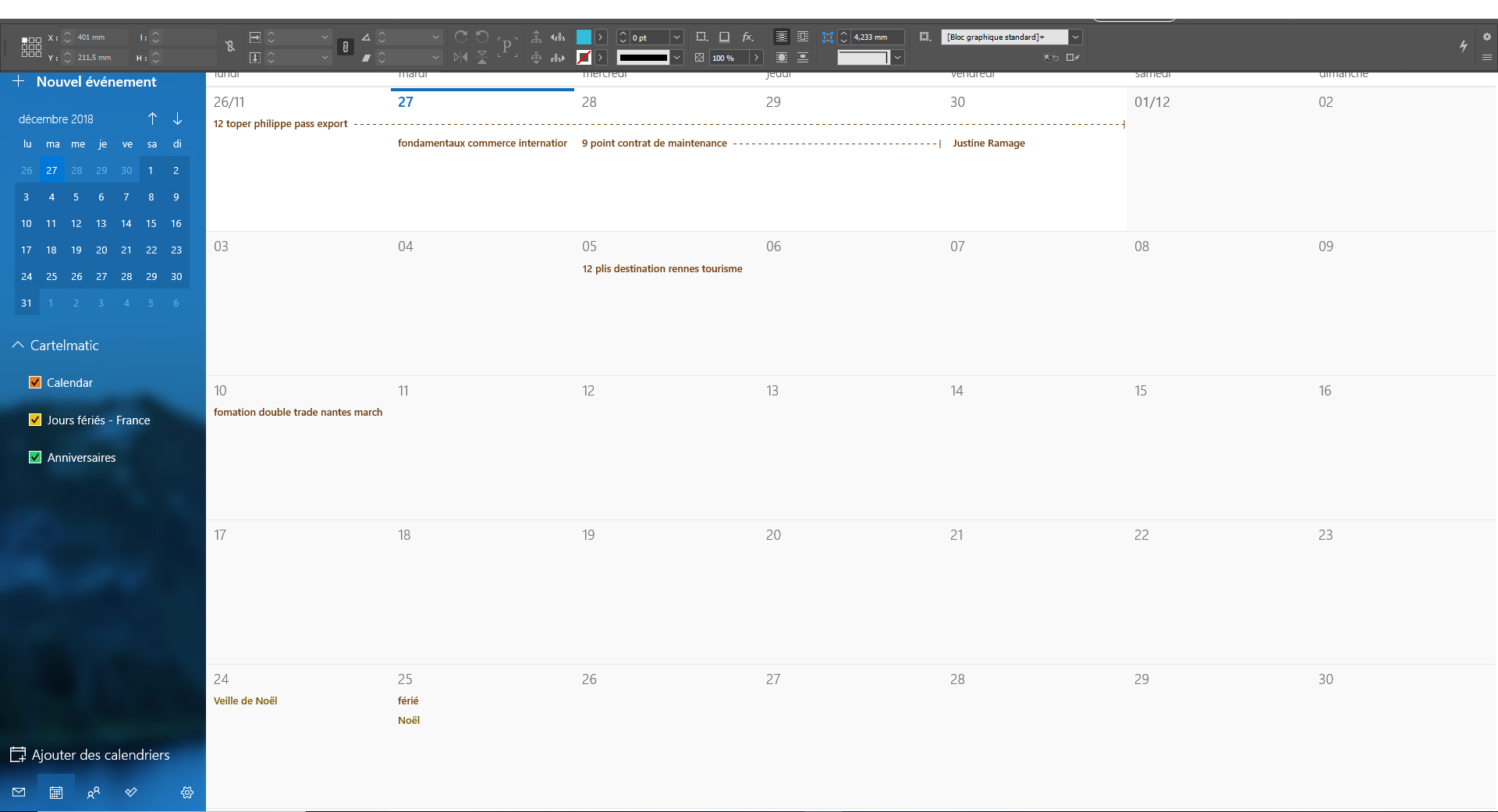Collapse the Cartelmatic section

click(17, 344)
